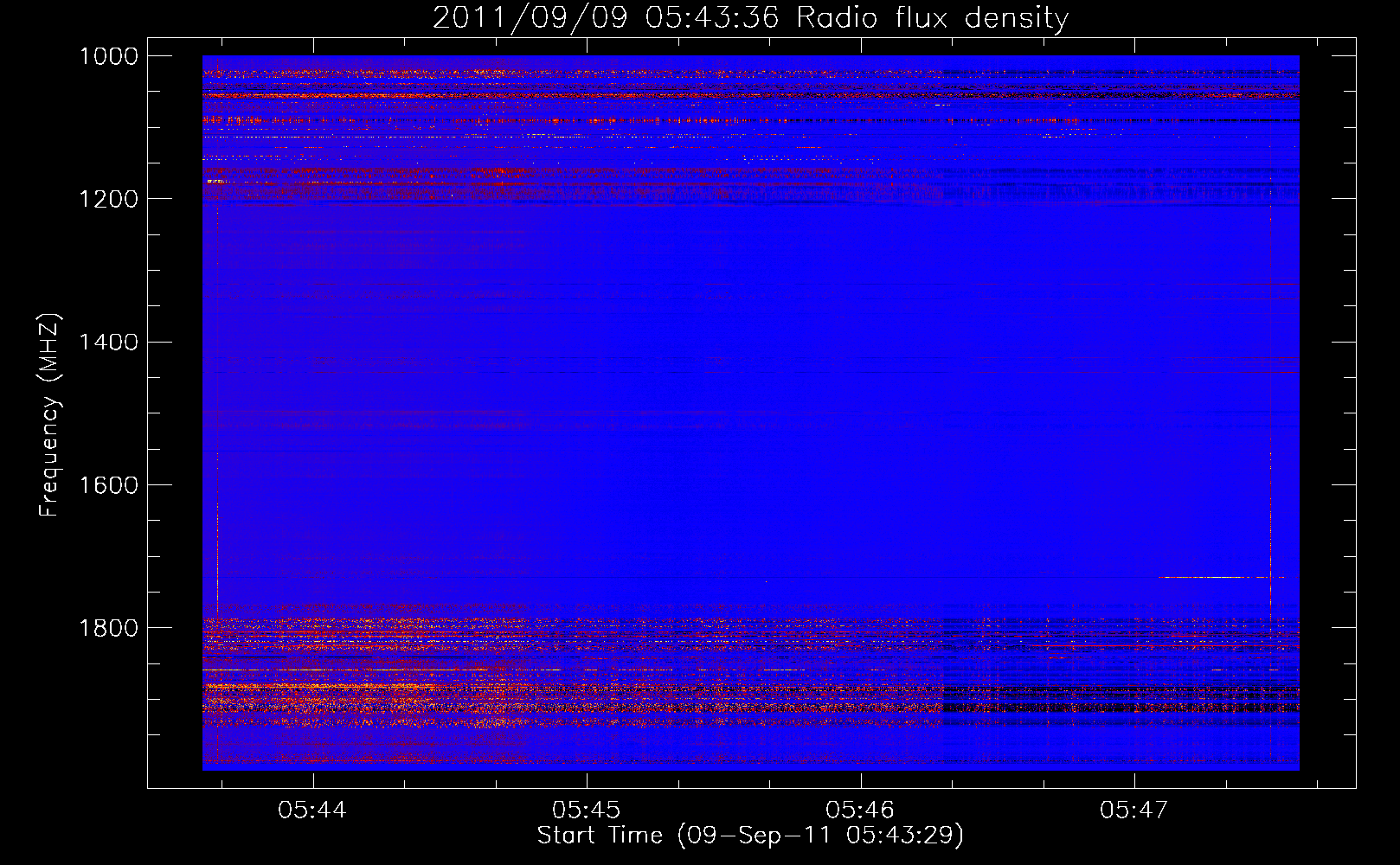Select the 1800 frequency axis label
Image resolution: width=1400 pixels, height=865 pixels.
108,627
